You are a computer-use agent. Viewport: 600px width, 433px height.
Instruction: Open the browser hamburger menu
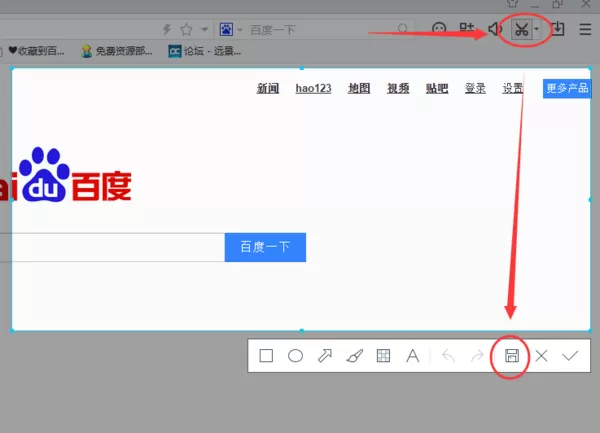[585, 29]
